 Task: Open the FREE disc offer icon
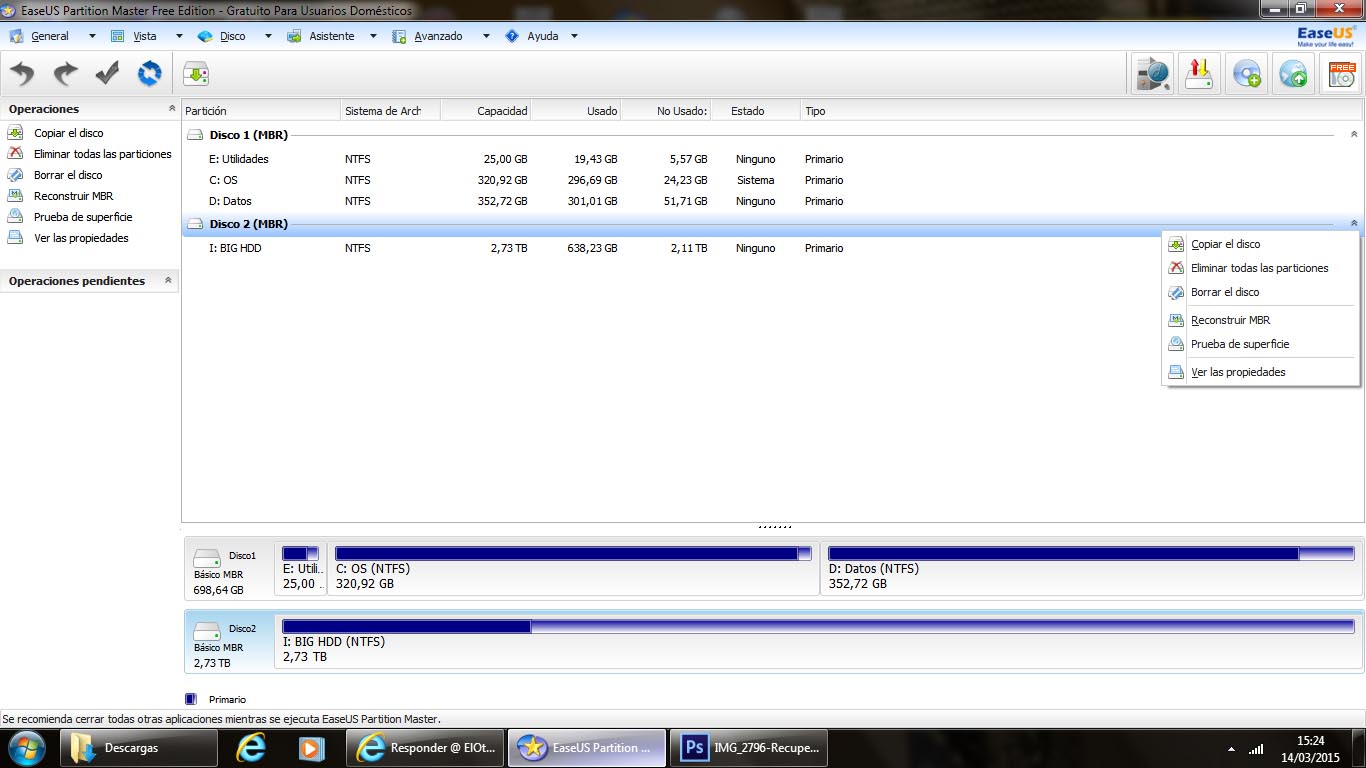(1340, 74)
